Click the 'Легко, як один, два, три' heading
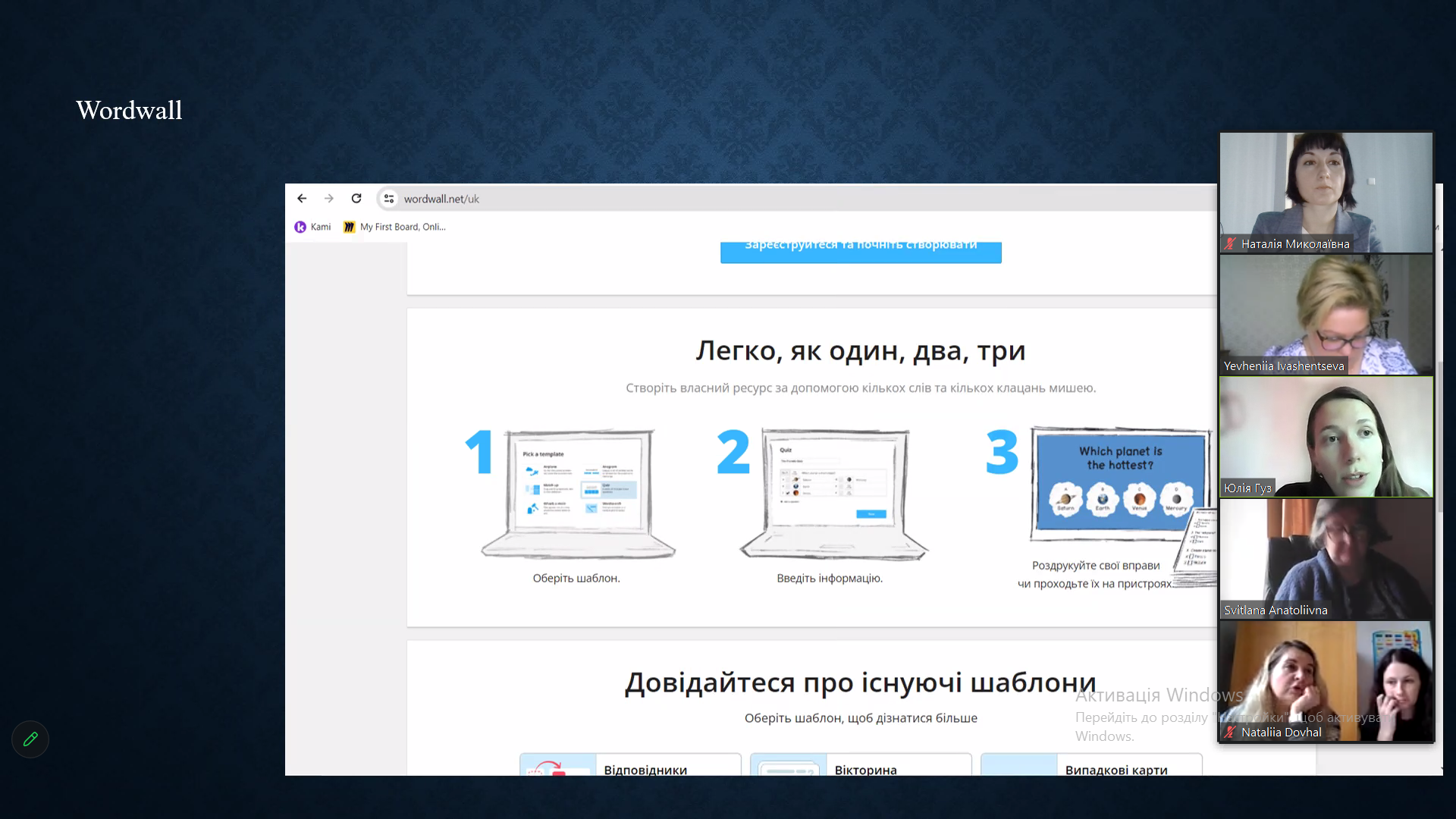 point(861,351)
